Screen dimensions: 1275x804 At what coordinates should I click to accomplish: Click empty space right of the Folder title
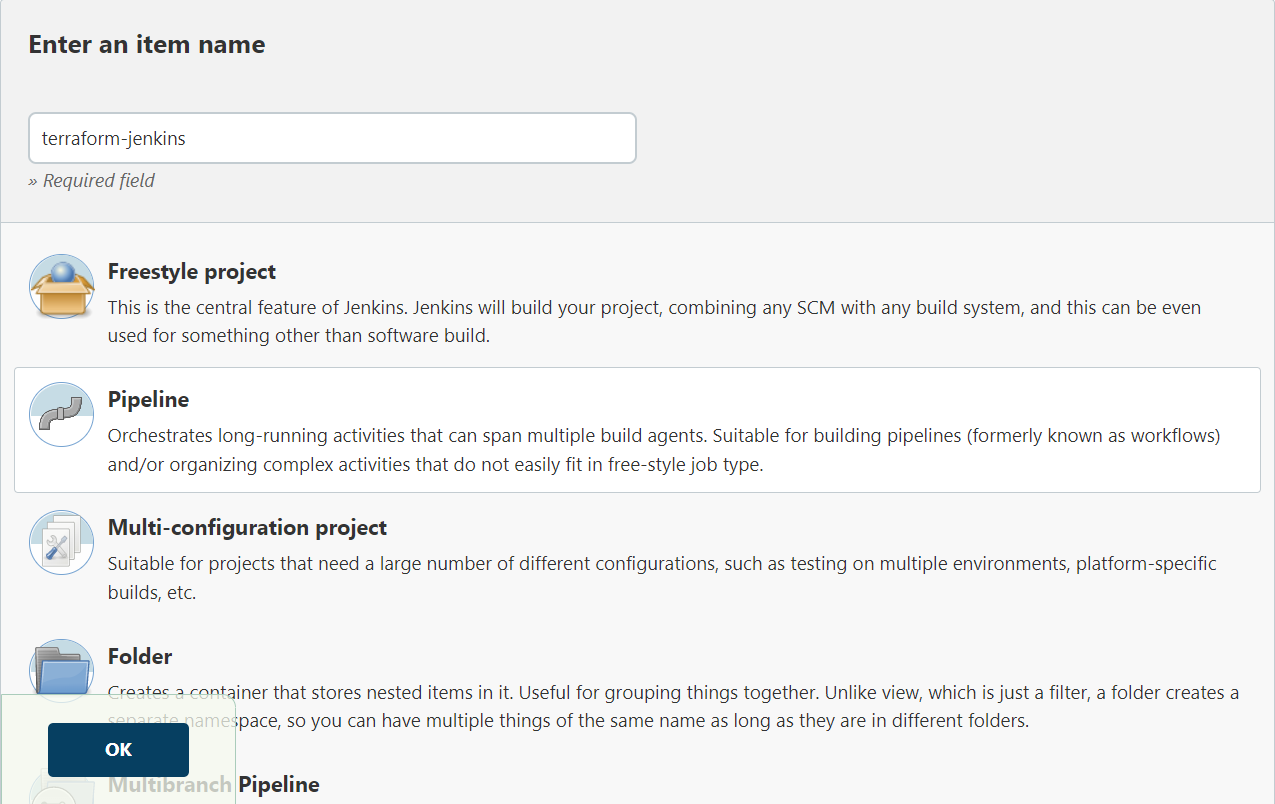pos(700,656)
